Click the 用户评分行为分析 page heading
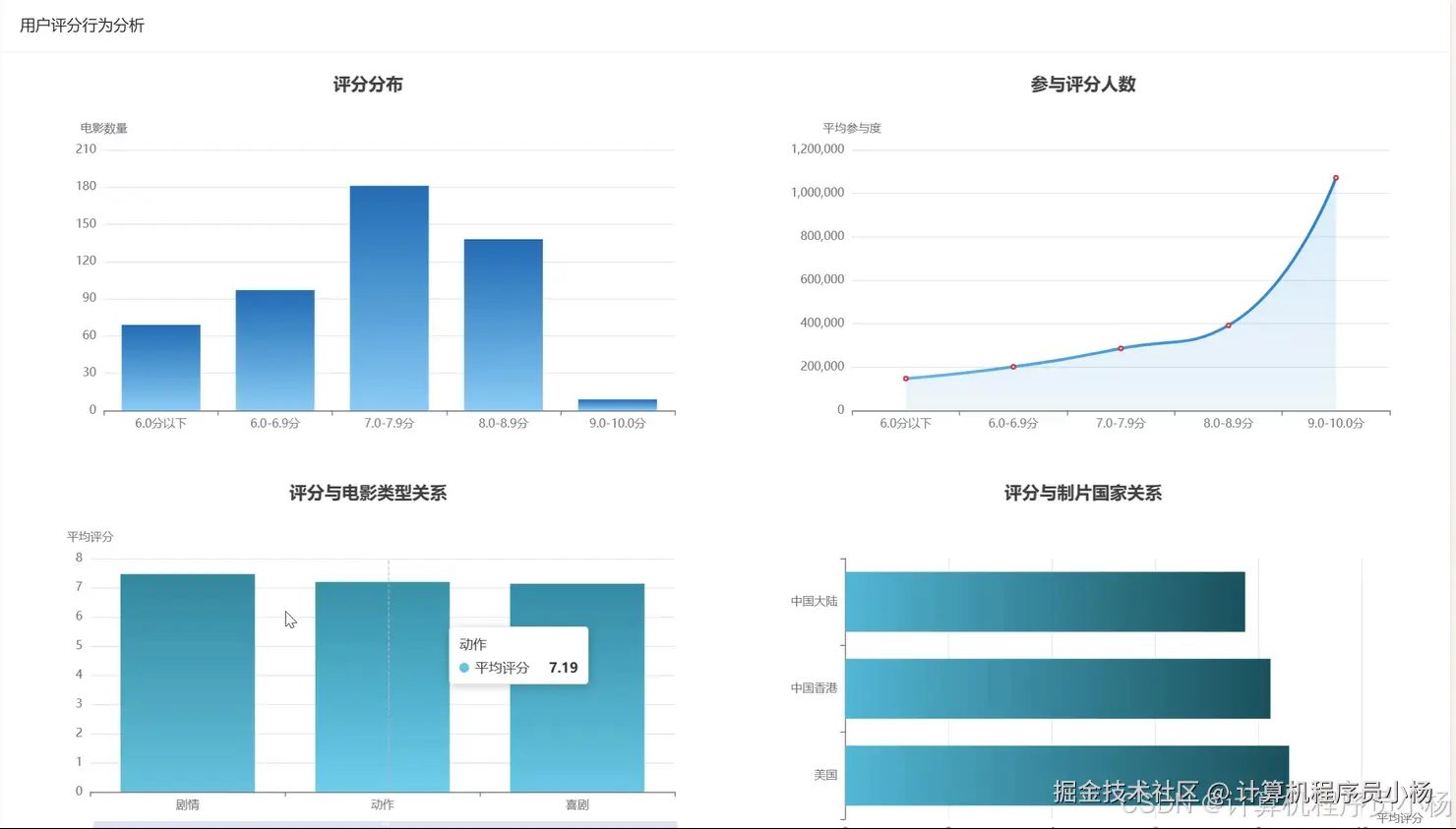The width and height of the screenshot is (1456, 829). (83, 26)
